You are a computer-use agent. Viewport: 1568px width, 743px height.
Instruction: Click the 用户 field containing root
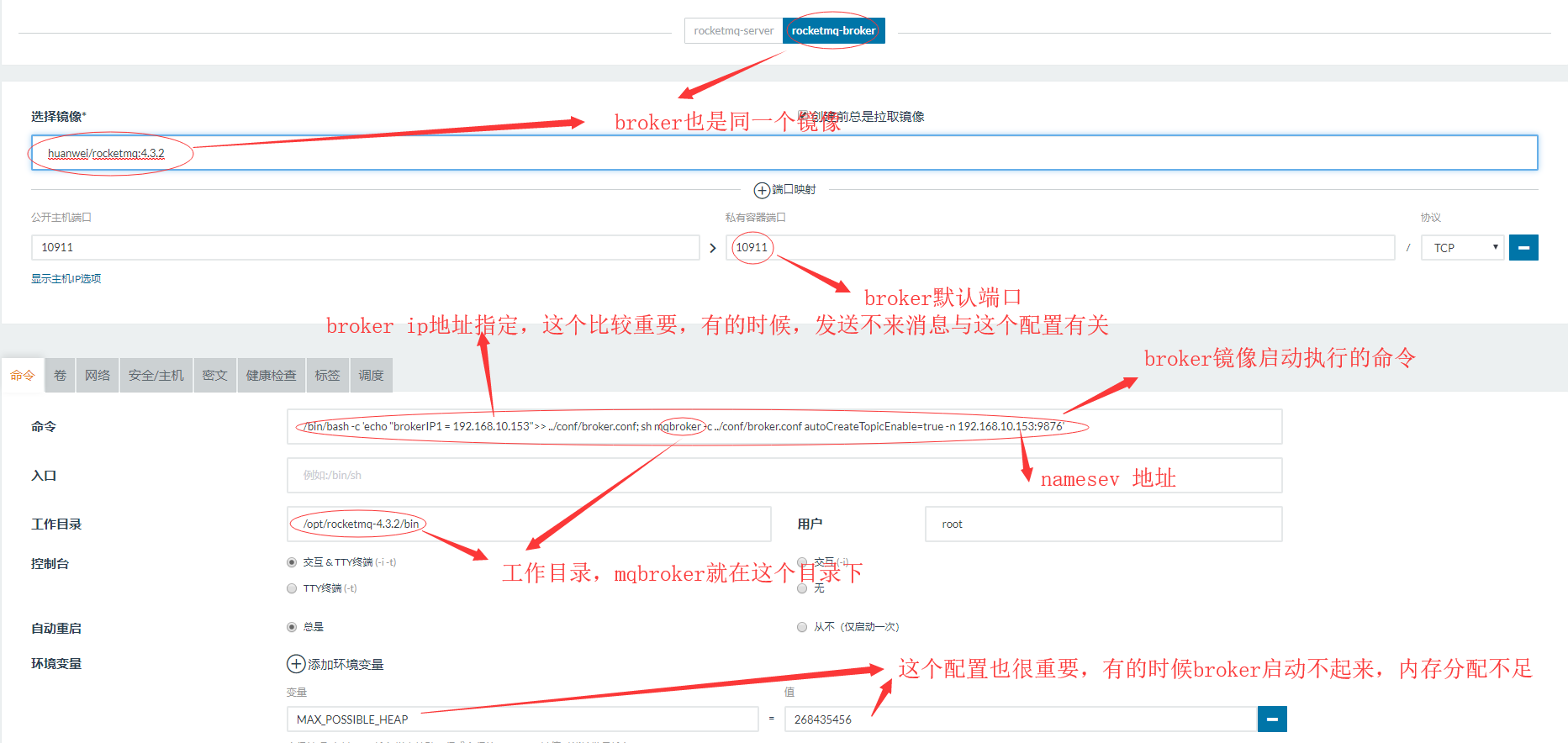(1103, 524)
